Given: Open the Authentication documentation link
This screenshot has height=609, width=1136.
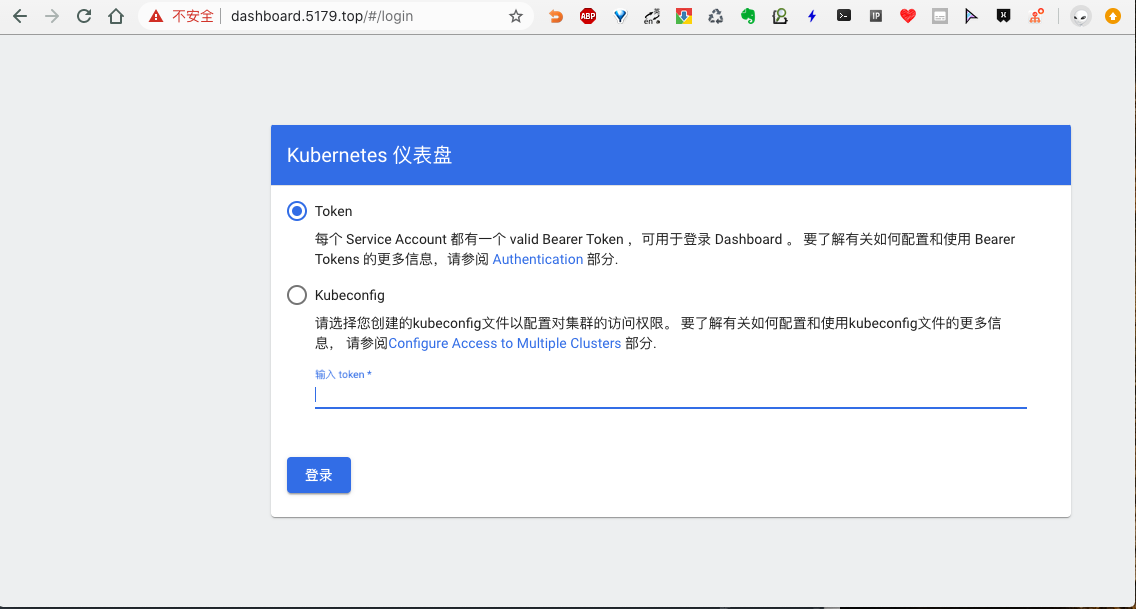Looking at the screenshot, I should [x=538, y=259].
